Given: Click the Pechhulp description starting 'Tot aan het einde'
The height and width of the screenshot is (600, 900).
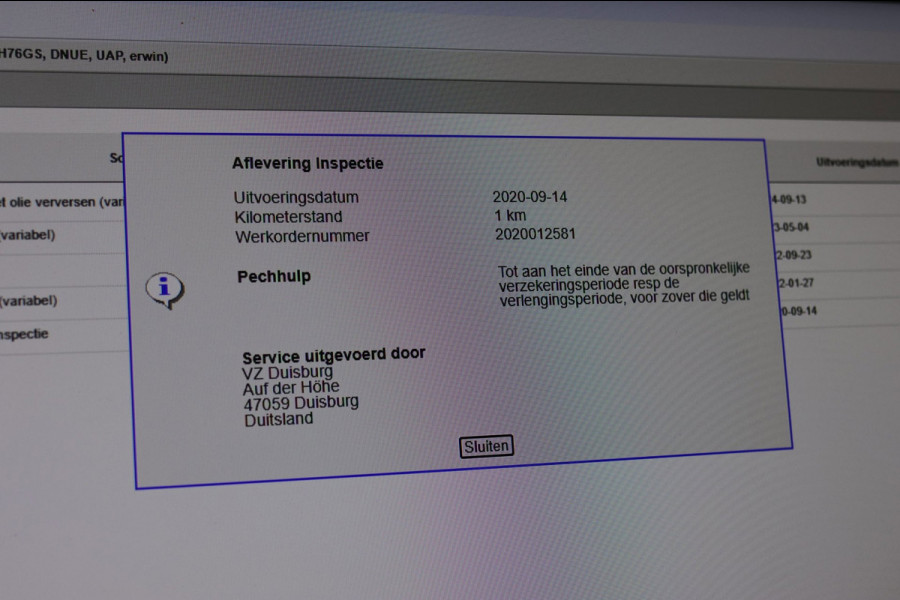Looking at the screenshot, I should pyautogui.click(x=624, y=285).
